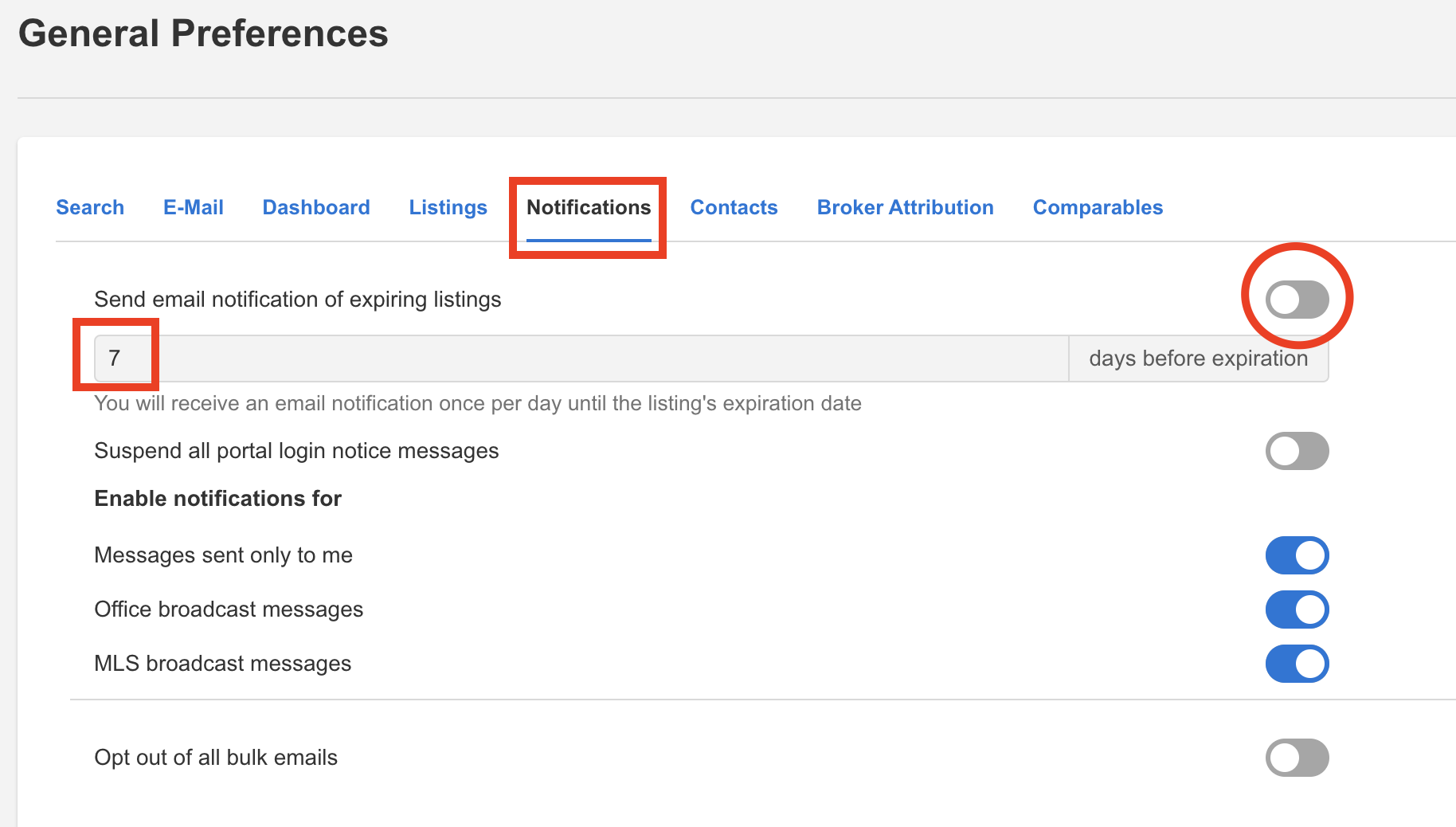Click the 'Opt out of all bulk emails' label text
This screenshot has width=1456, height=827.
coord(216,758)
